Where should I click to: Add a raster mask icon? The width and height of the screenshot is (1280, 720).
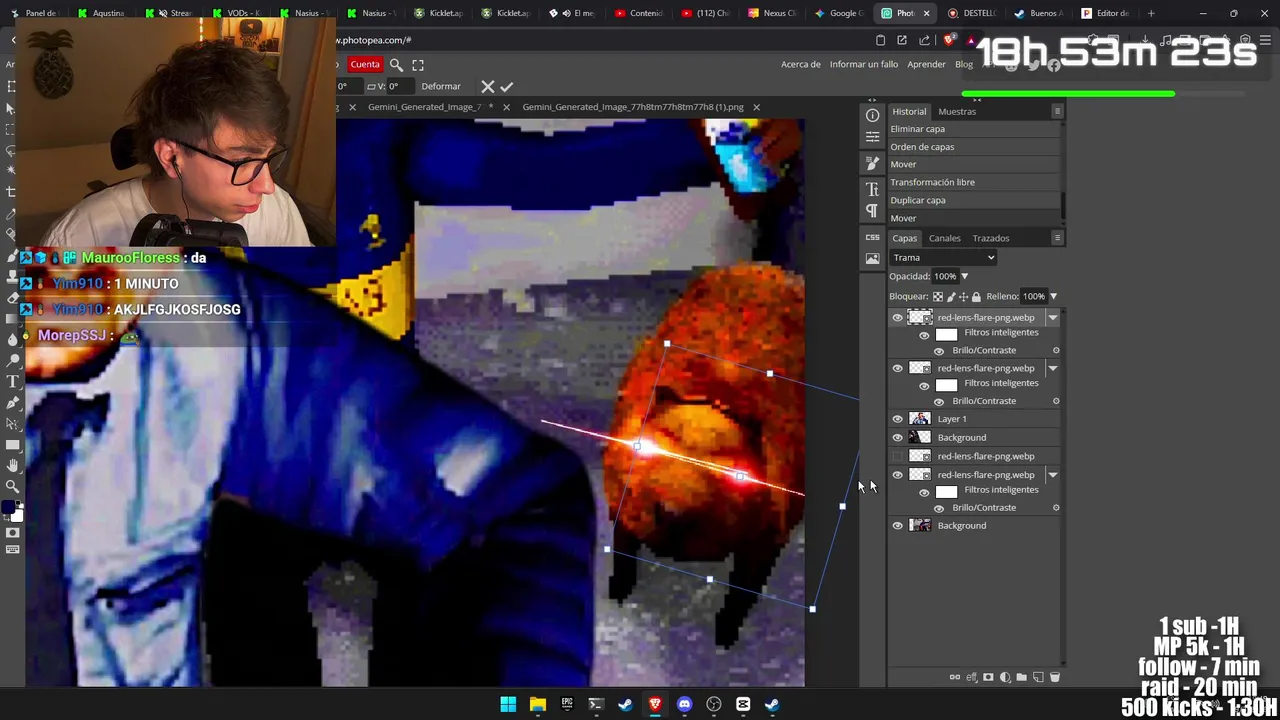pyautogui.click(x=988, y=677)
